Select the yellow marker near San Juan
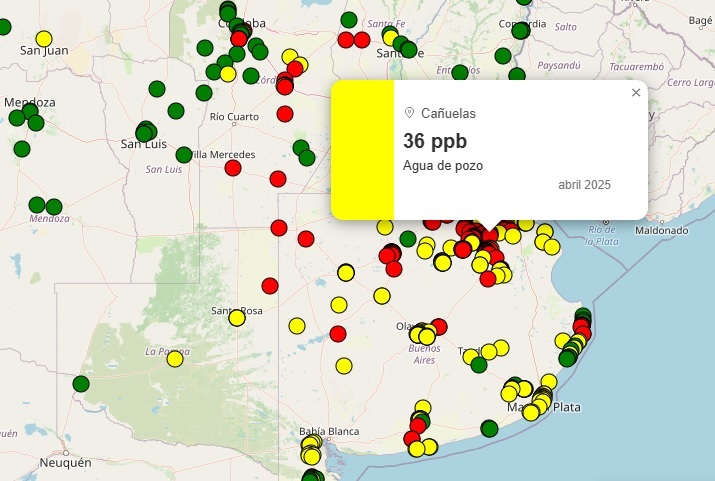Image resolution: width=715 pixels, height=481 pixels. tap(44, 39)
